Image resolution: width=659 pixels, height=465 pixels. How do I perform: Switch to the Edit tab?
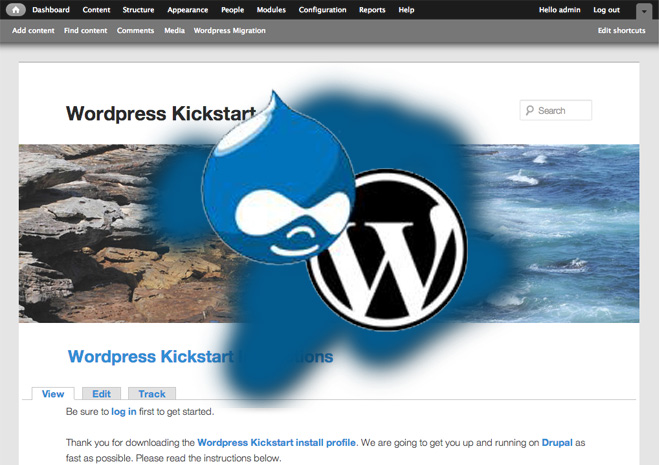tap(102, 394)
